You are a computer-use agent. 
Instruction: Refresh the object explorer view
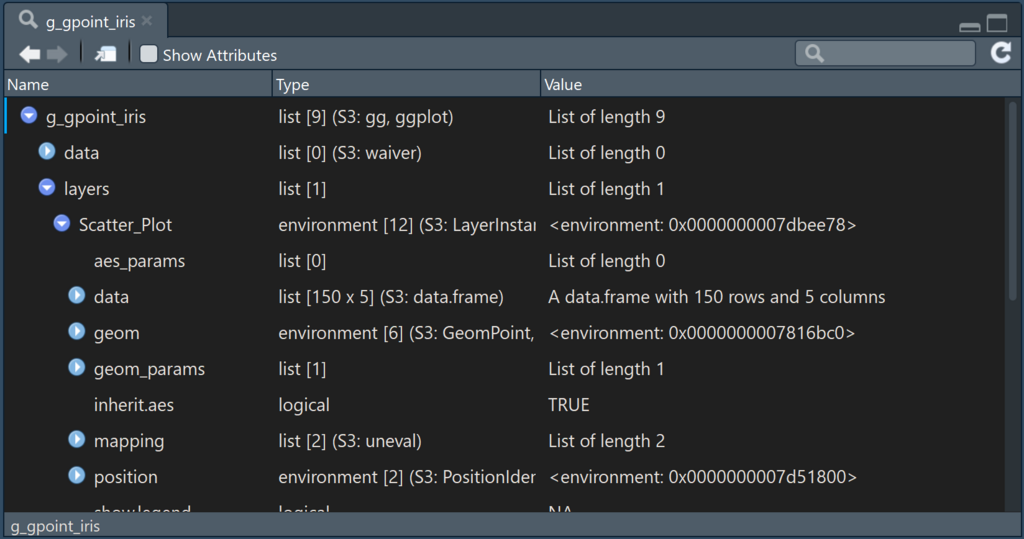coord(1001,54)
